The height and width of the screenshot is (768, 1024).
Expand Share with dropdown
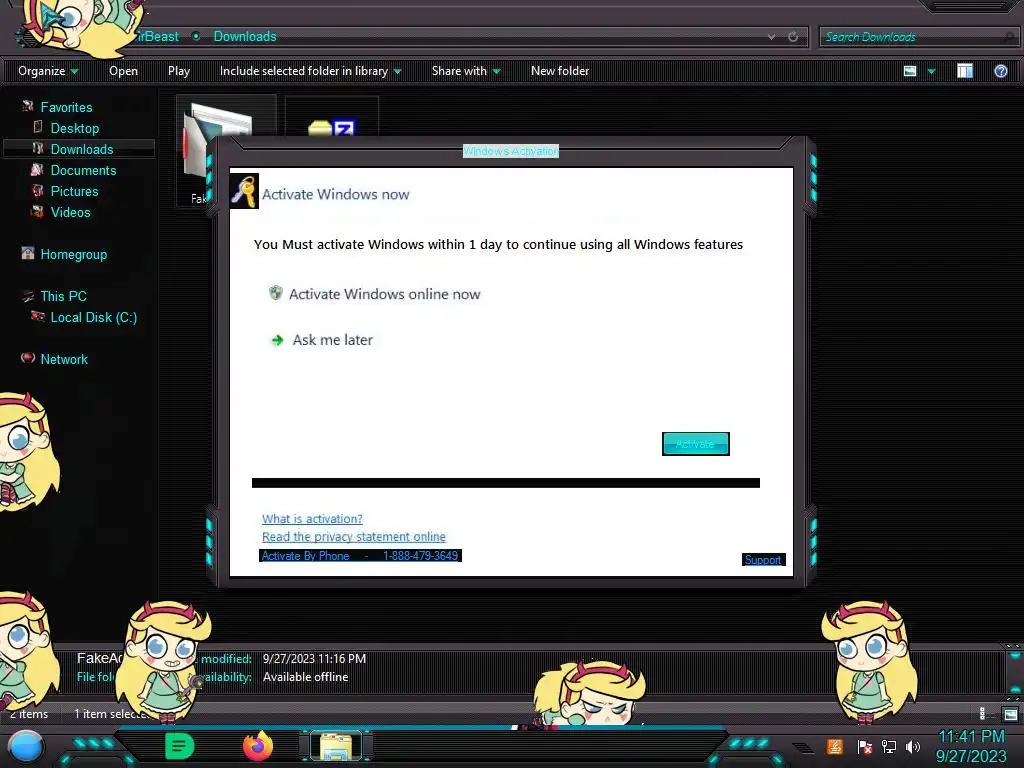[466, 71]
